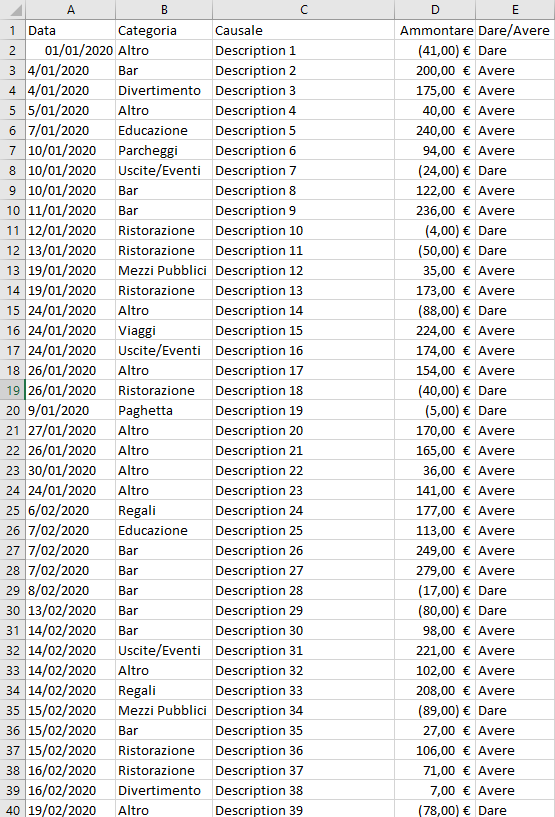This screenshot has height=817, width=555.
Task: Select column E header
Action: 515,9
